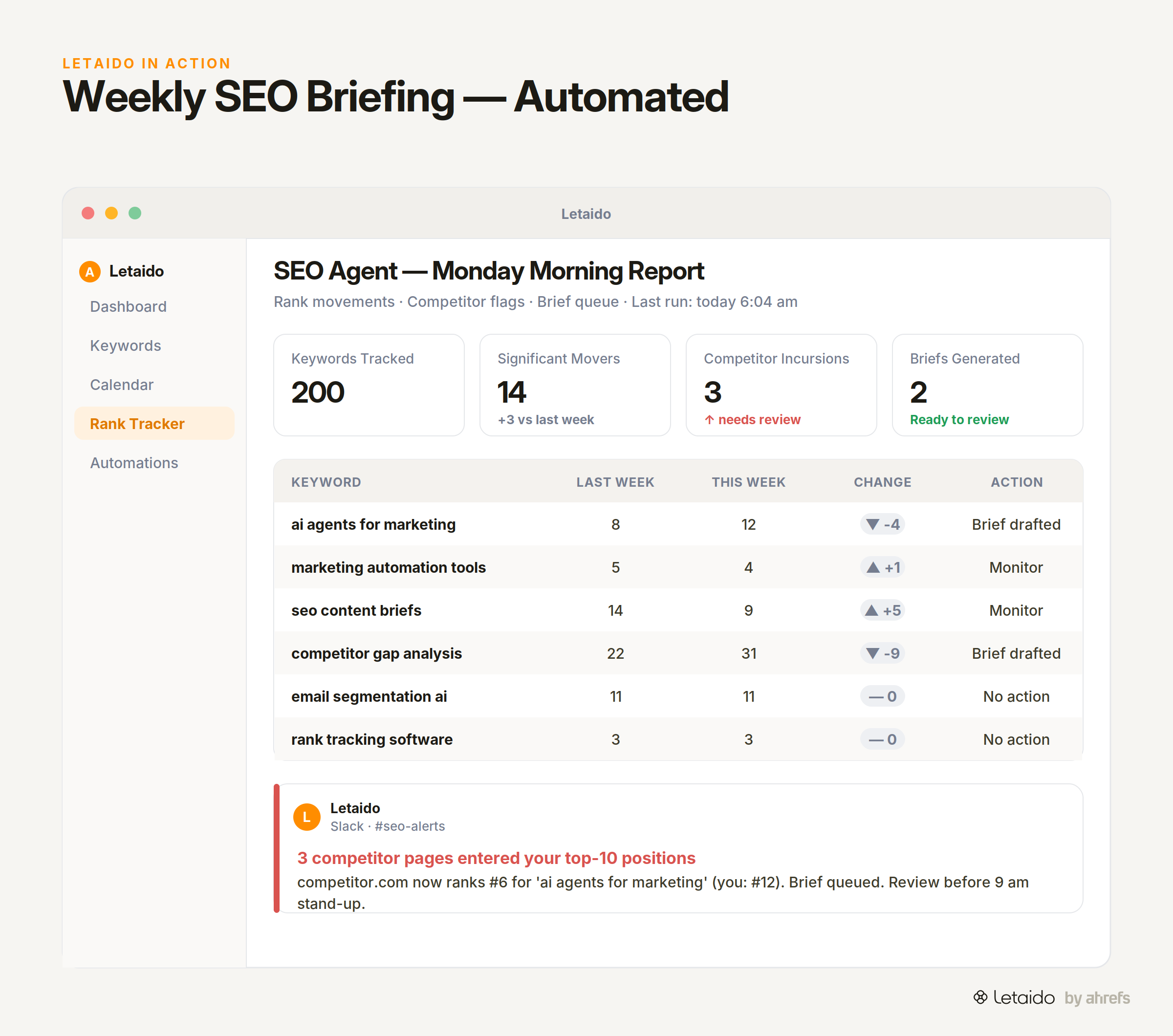Click the Letaido logo icon in footer

[x=980, y=997]
